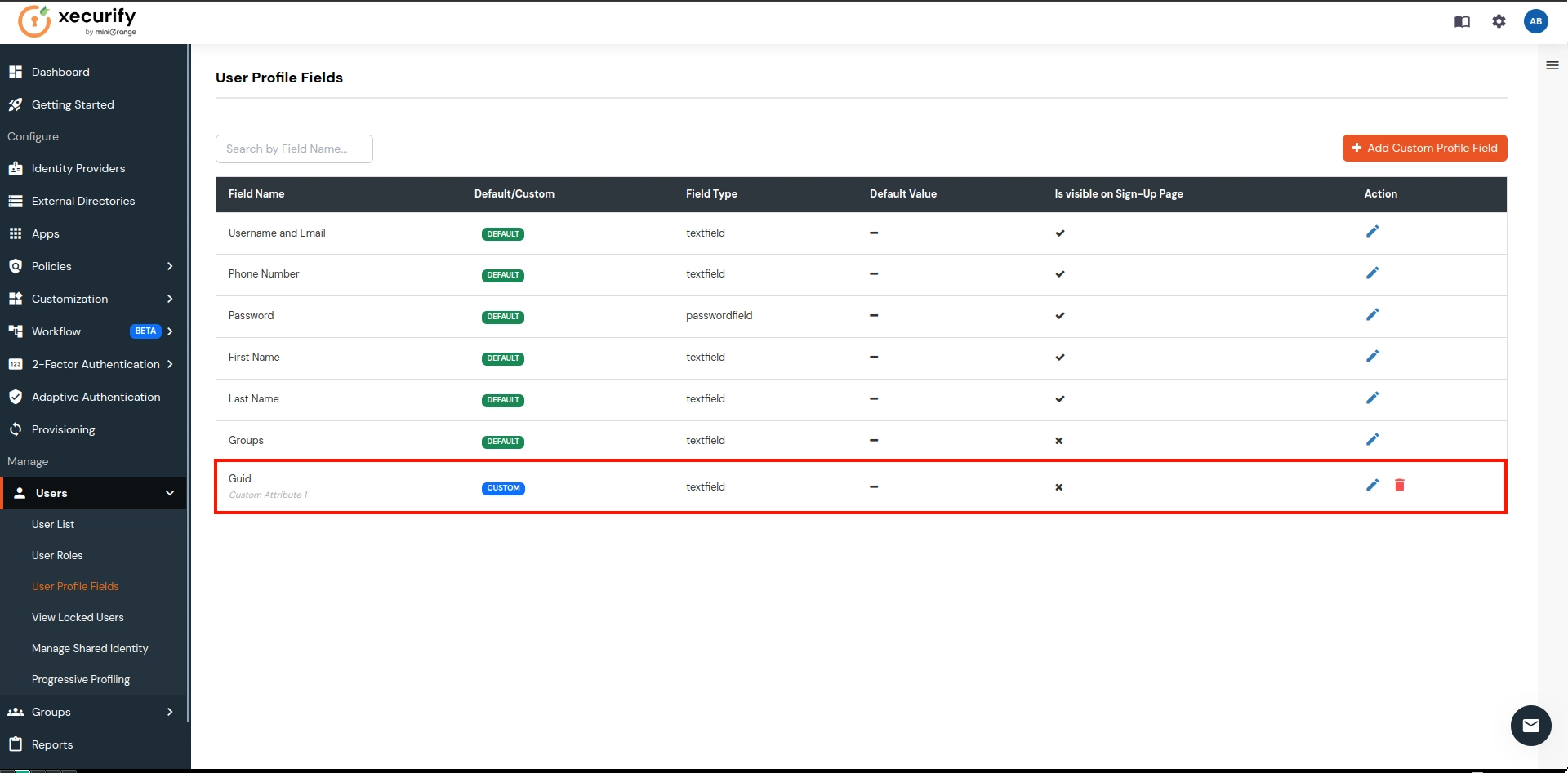The height and width of the screenshot is (773, 1568).
Task: Expand the Policies menu
Action: click(x=170, y=266)
